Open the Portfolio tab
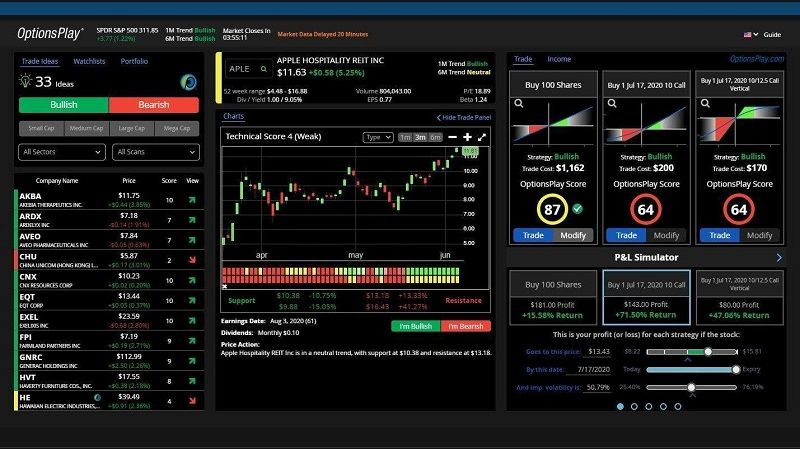The image size is (800, 449). click(134, 61)
